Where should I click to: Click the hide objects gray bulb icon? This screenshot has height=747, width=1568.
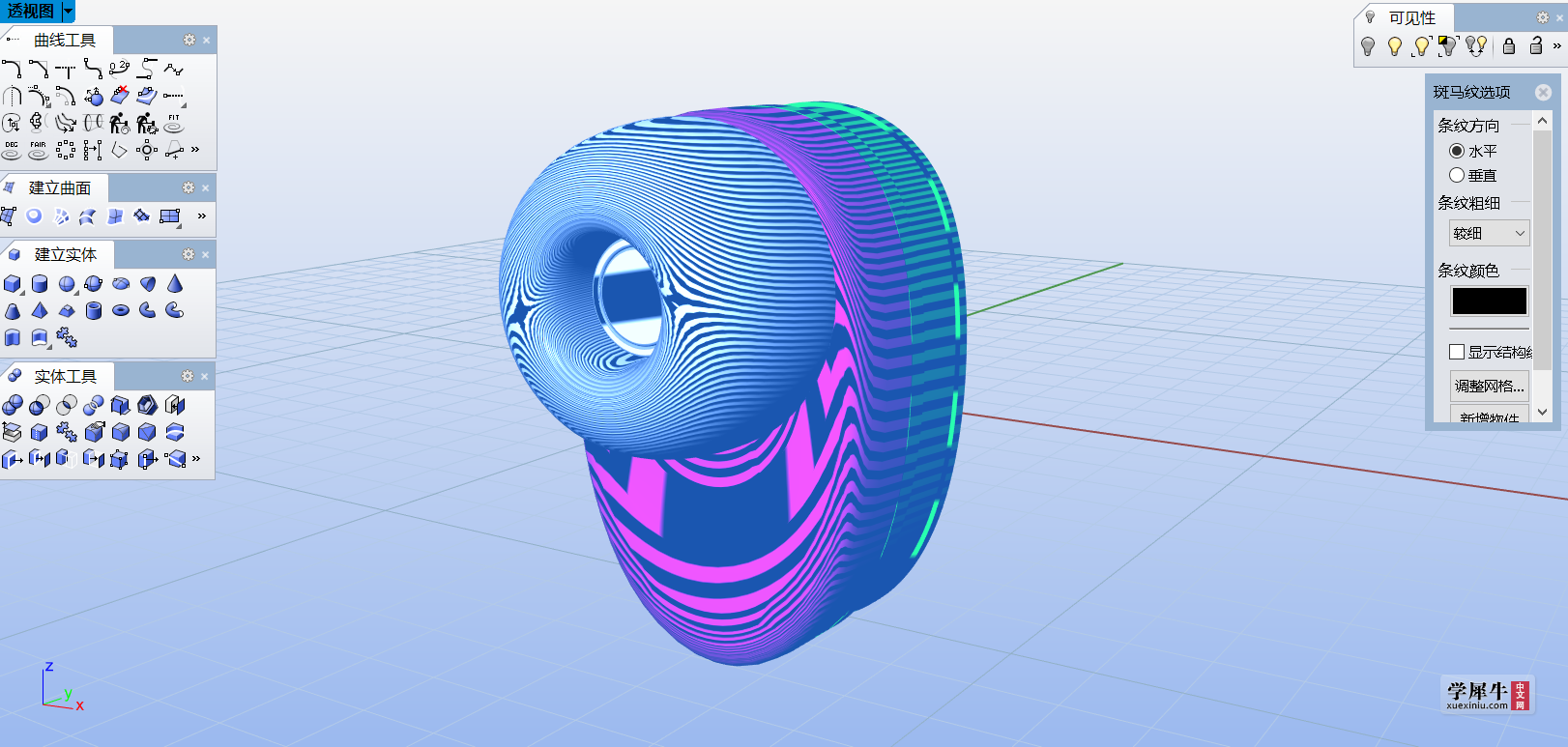(x=1367, y=45)
